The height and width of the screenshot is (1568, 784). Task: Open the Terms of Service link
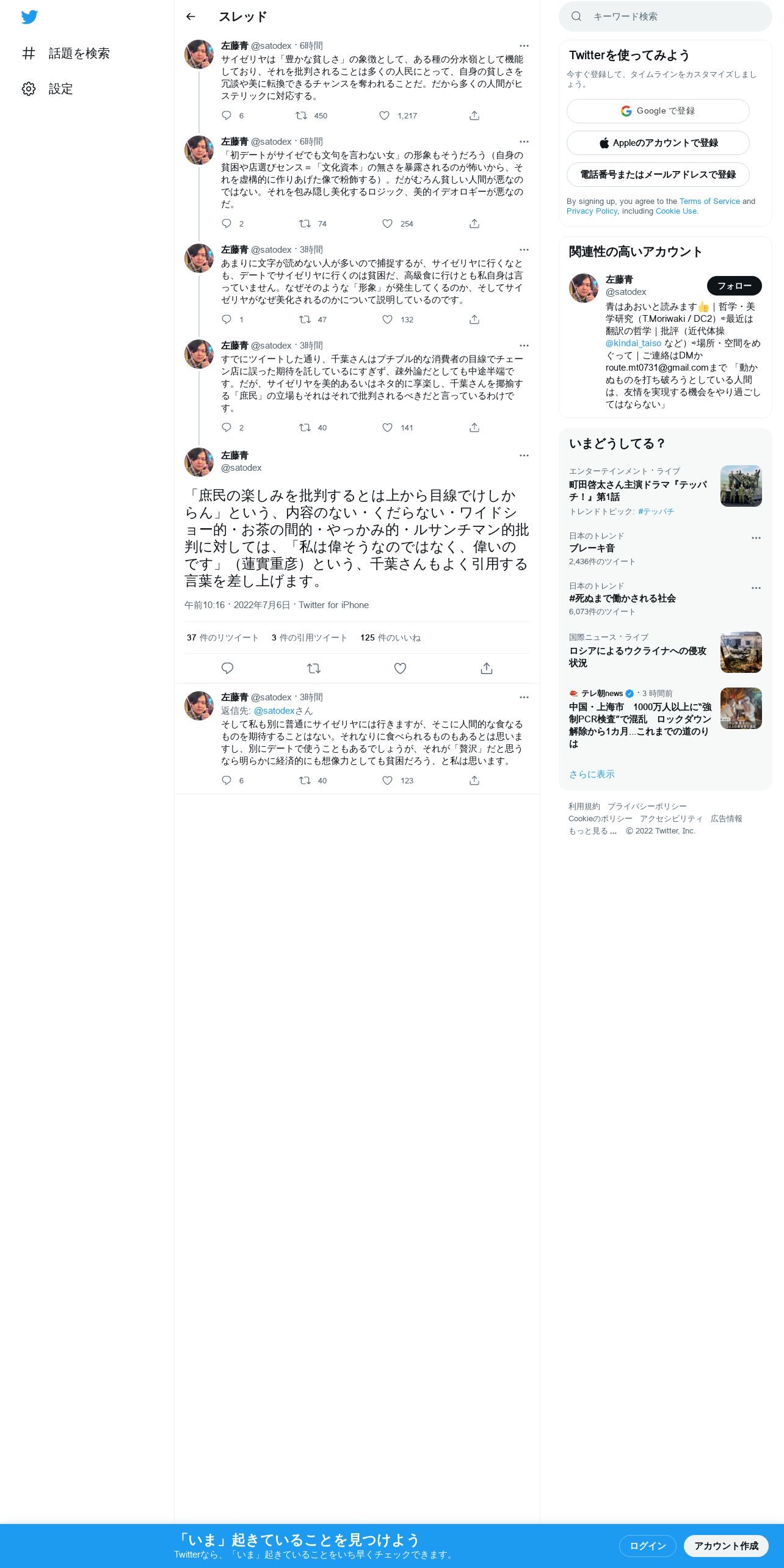[x=710, y=201]
